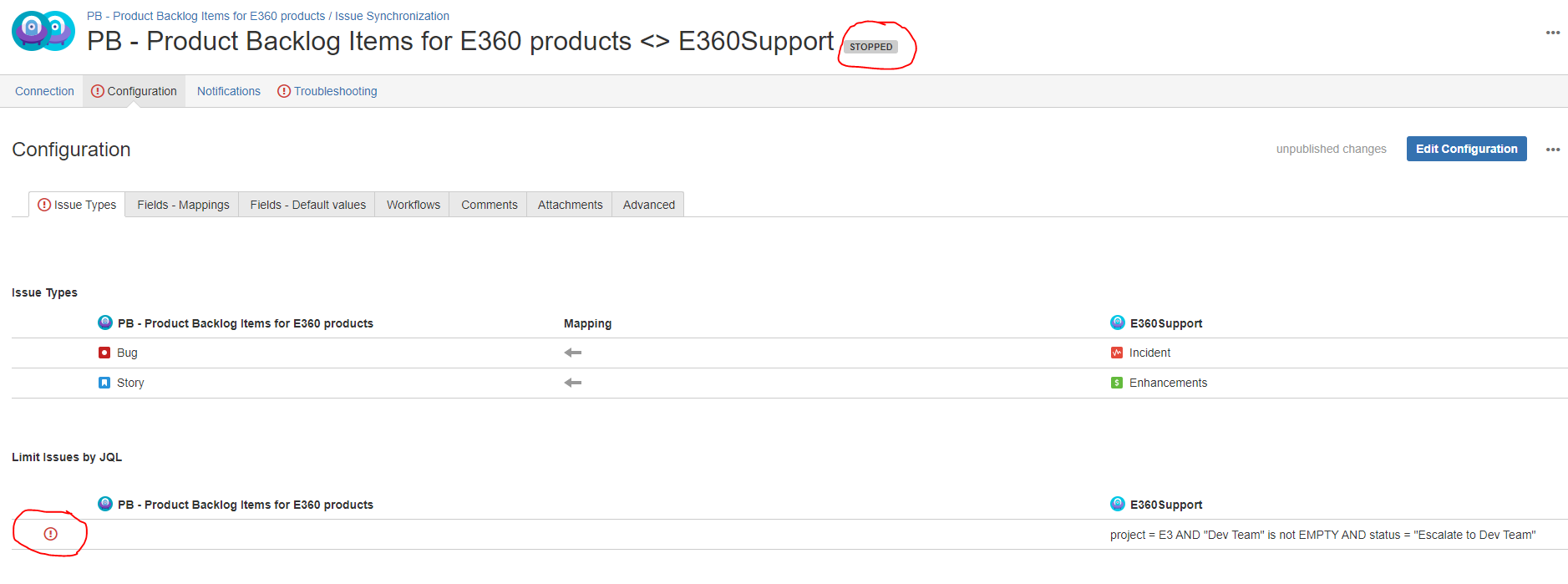The width and height of the screenshot is (1568, 584).
Task: Click the Configuration page heading
Action: click(71, 150)
